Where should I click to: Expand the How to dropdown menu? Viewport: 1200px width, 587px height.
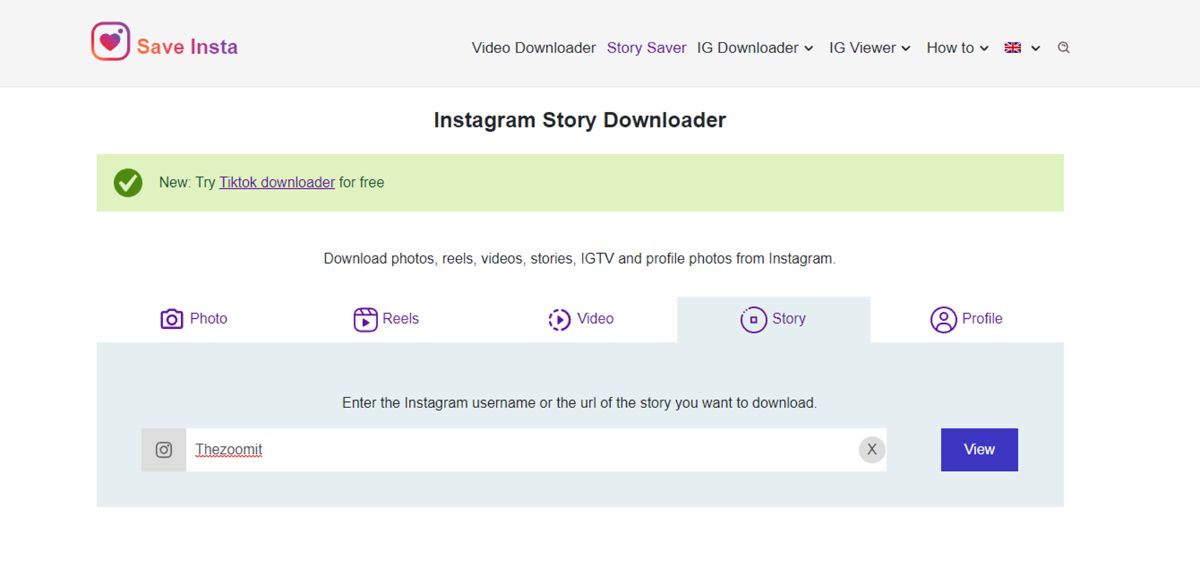(957, 47)
